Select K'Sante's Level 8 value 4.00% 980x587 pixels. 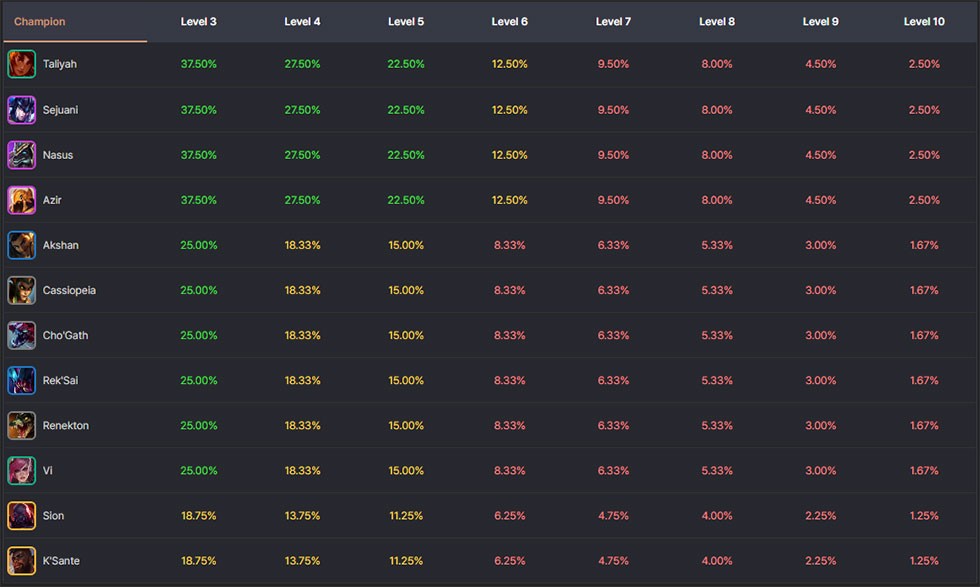coord(717,561)
